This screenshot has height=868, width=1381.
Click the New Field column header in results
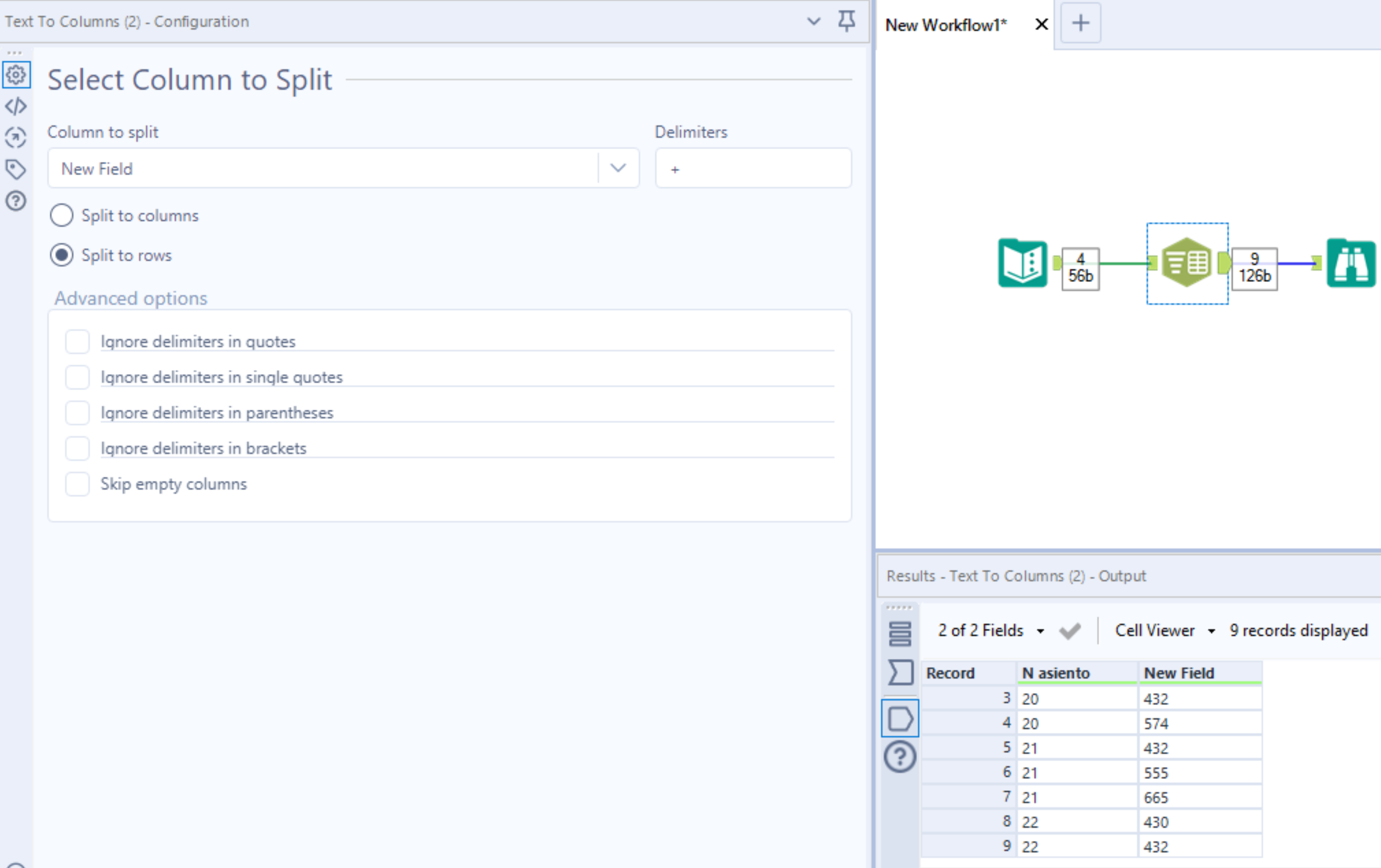1179,673
